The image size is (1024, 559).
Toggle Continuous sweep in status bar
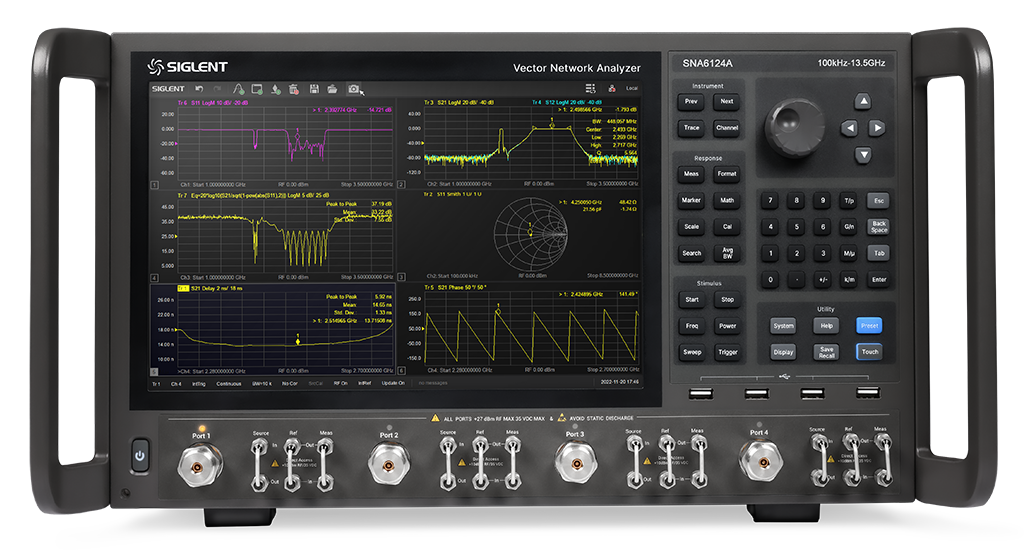pyautogui.click(x=229, y=383)
